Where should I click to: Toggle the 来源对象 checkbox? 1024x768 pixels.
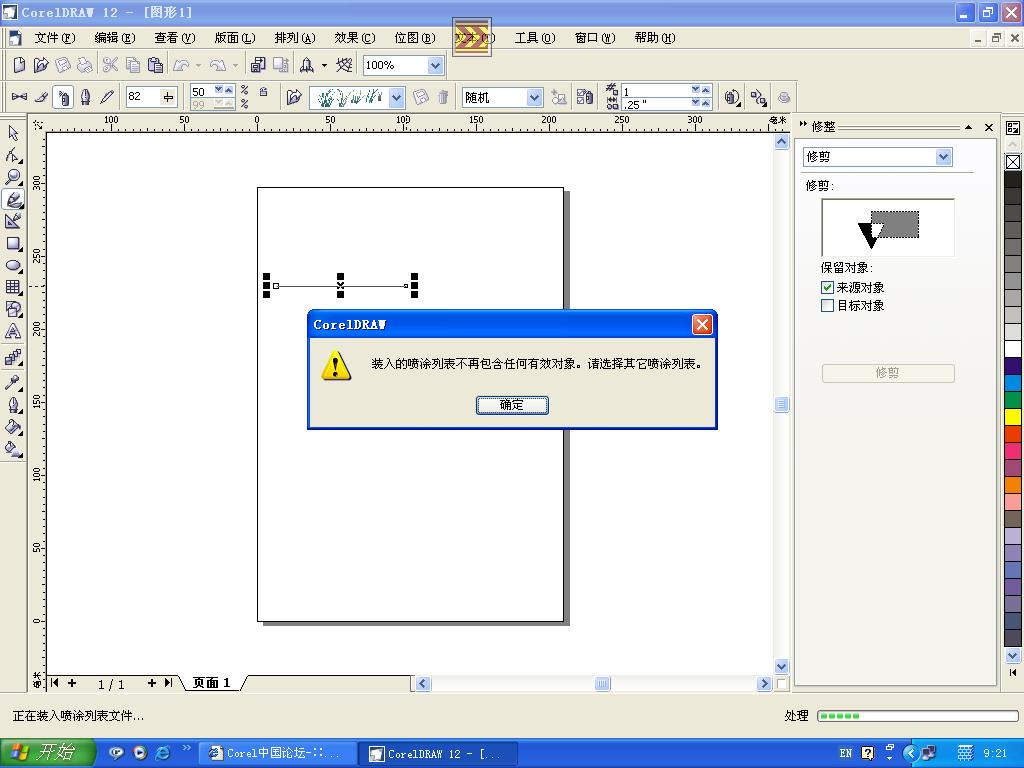pos(827,287)
